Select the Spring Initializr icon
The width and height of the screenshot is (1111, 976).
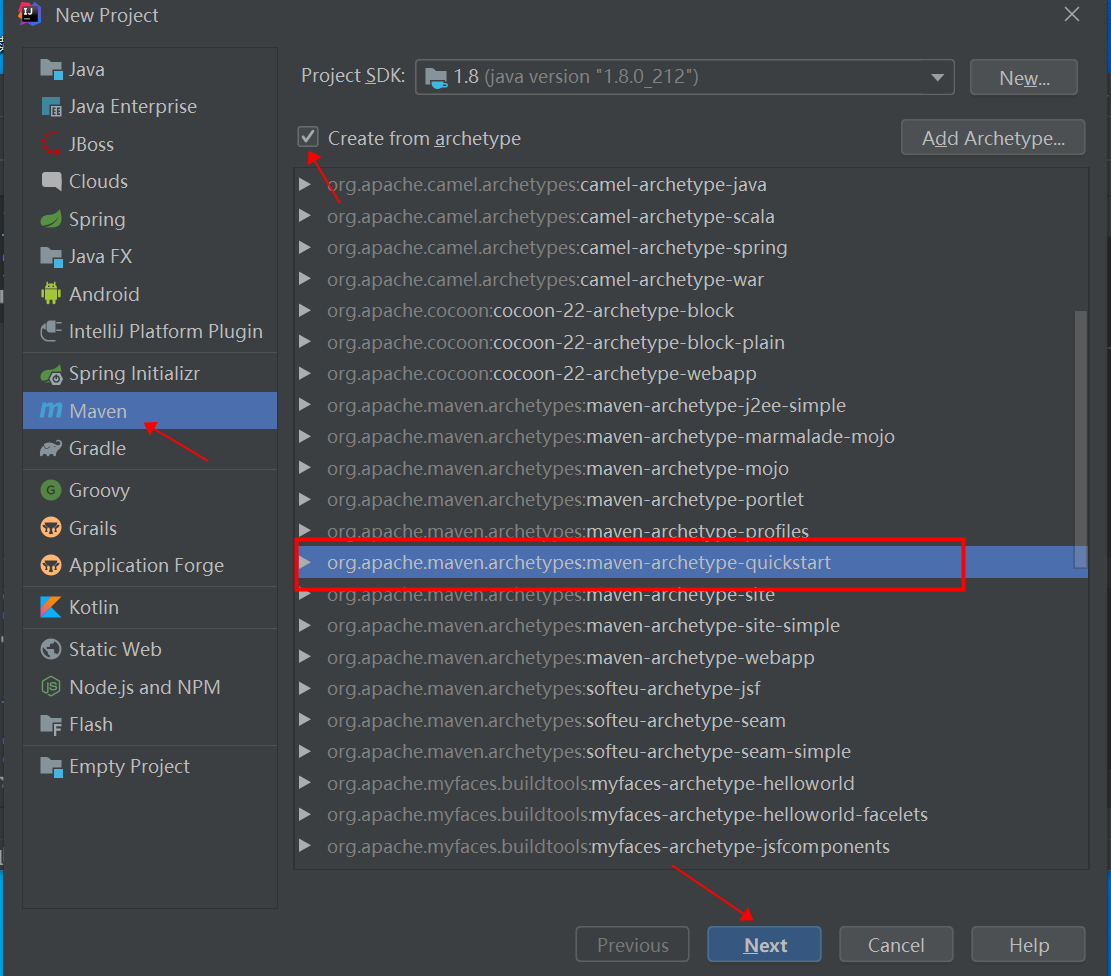pyautogui.click(x=51, y=374)
